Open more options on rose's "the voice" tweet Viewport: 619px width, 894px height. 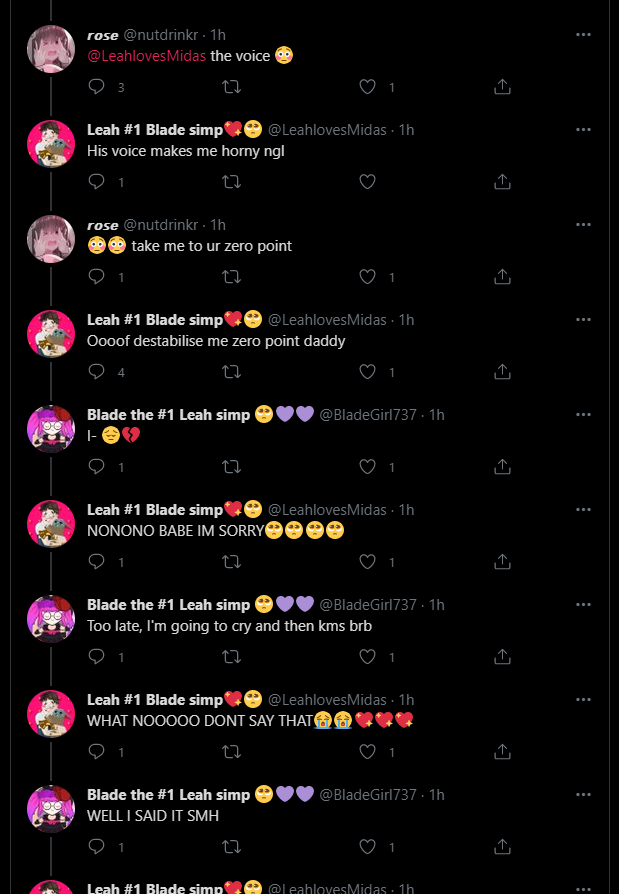tap(584, 34)
